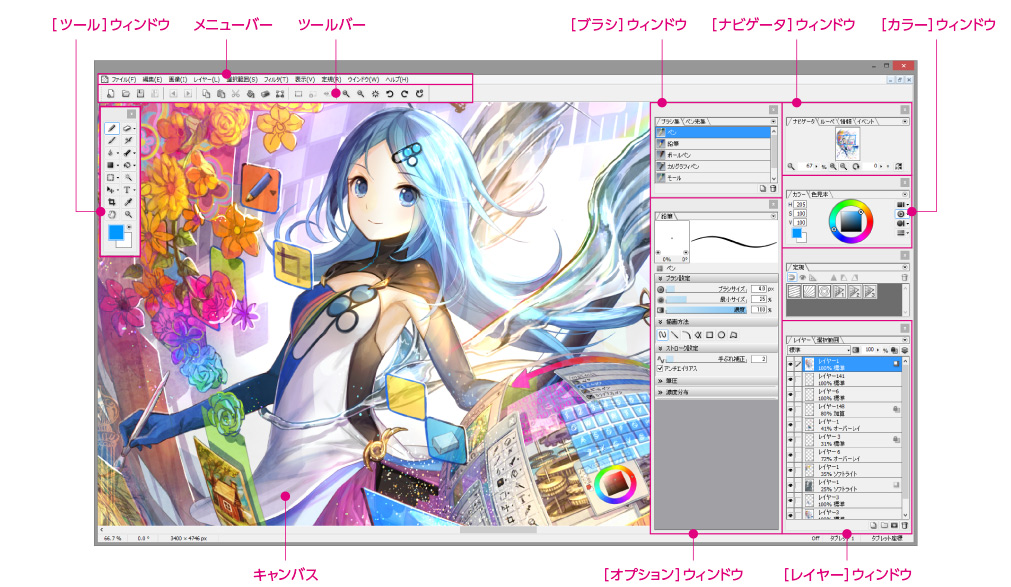1011x587 pixels.
Task: Toggle the anti-aliasing (アンチエイリアス) checkbox
Action: (660, 369)
